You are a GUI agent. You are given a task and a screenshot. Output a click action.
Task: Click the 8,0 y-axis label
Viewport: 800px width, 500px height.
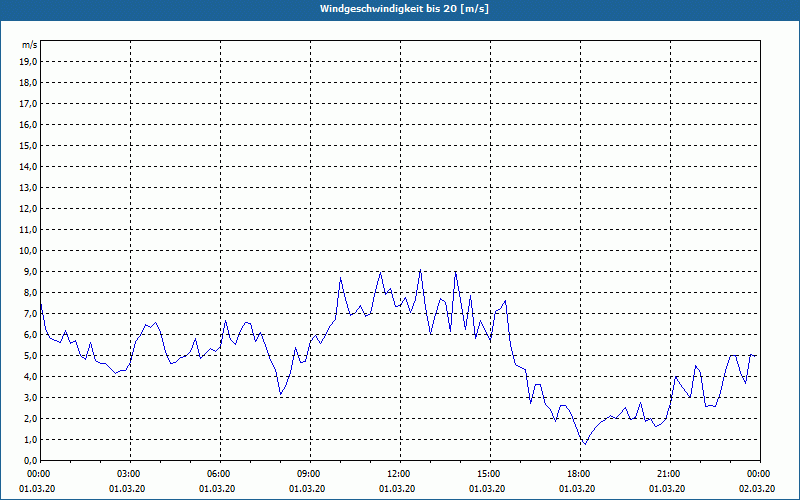(30, 292)
